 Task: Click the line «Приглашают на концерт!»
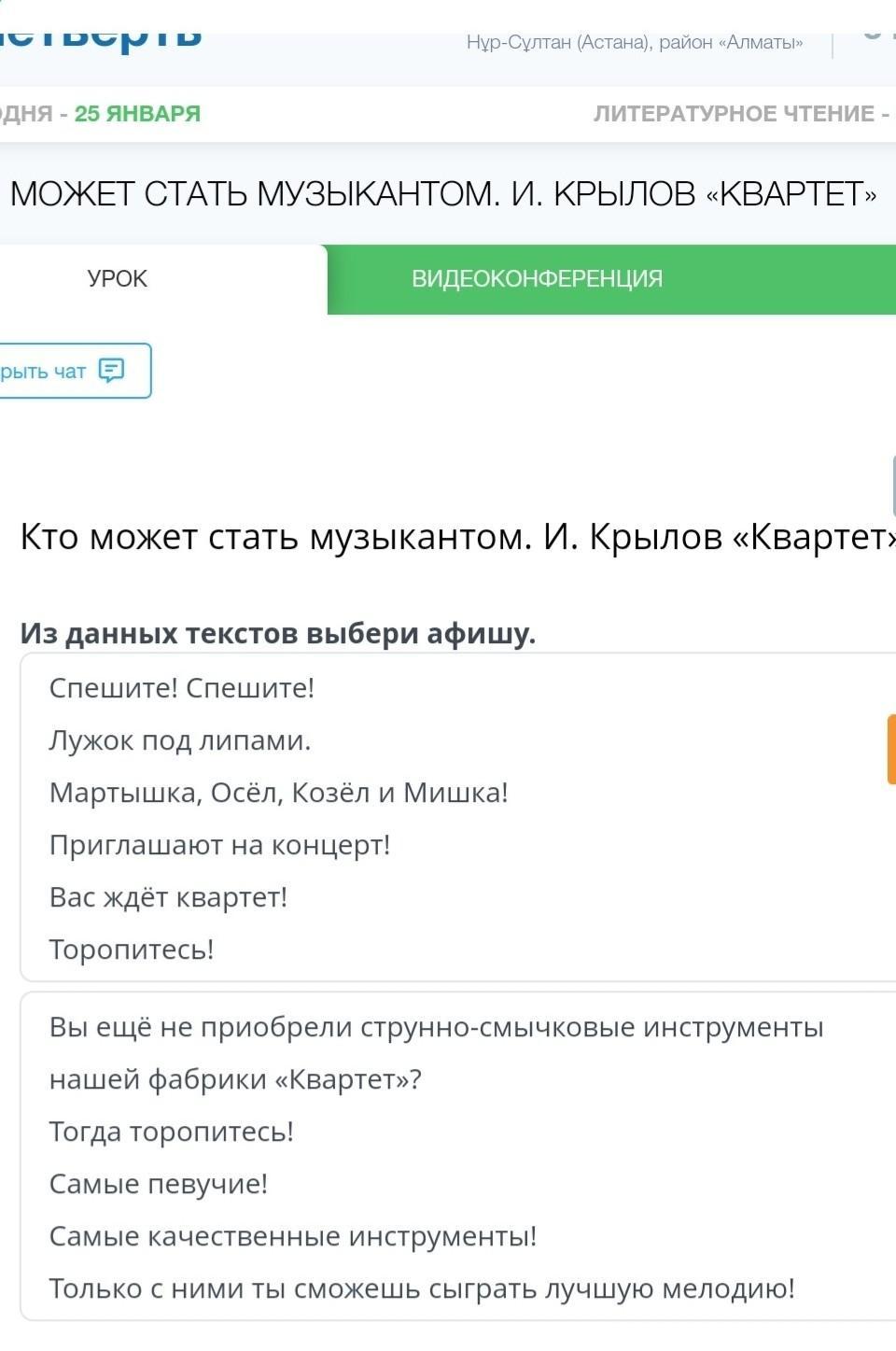[219, 845]
